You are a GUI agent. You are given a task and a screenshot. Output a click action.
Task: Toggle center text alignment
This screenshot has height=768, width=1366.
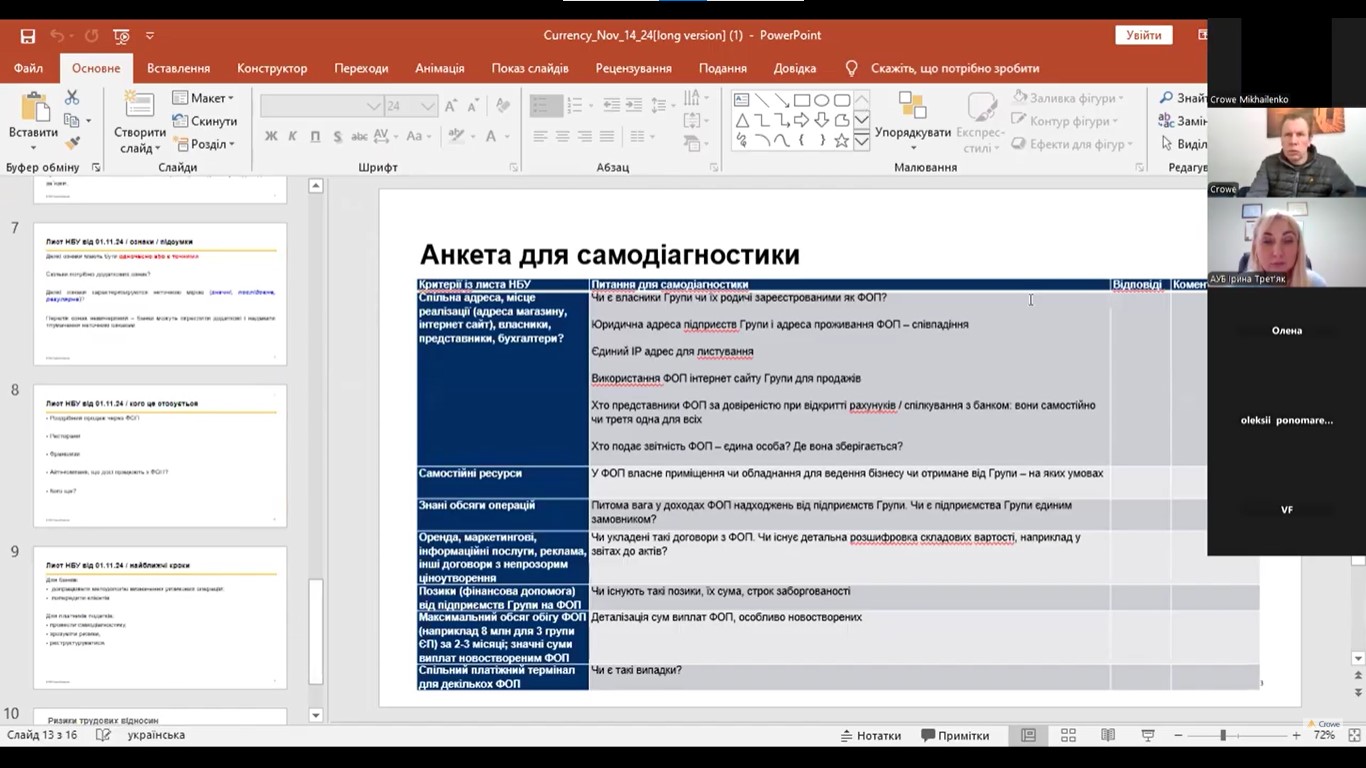(x=562, y=136)
